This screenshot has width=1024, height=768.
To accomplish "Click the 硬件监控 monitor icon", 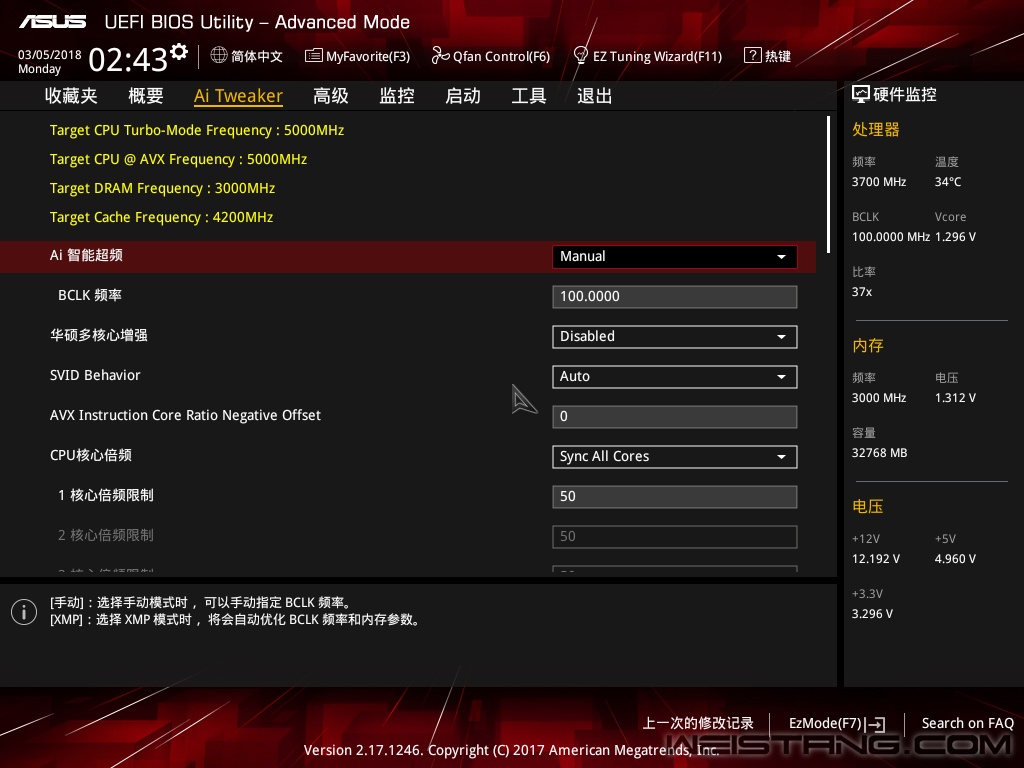I will [861, 95].
